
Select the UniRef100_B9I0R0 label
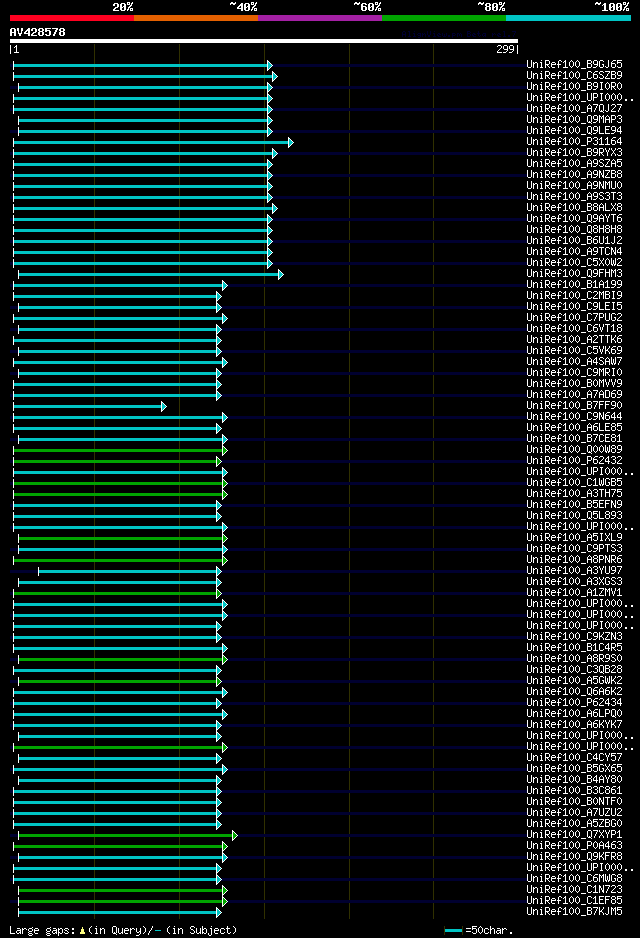574,86
